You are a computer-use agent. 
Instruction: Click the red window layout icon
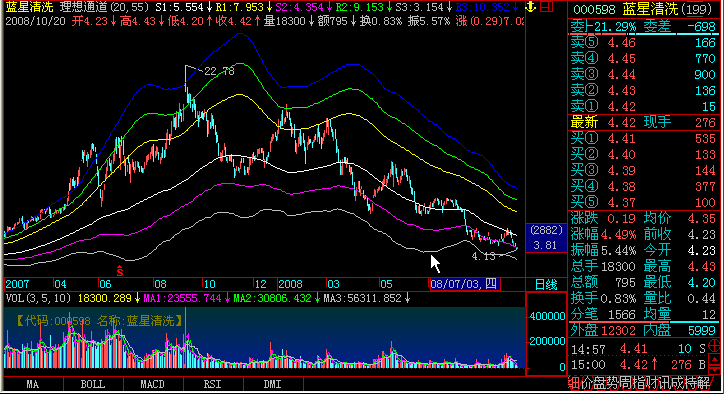coord(547,7)
